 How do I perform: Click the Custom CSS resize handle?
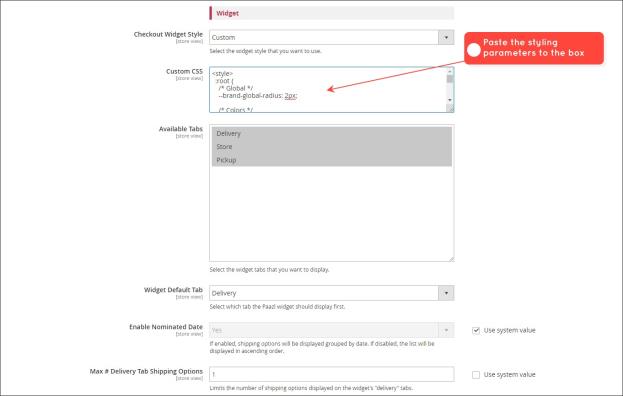pyautogui.click(x=450, y=108)
